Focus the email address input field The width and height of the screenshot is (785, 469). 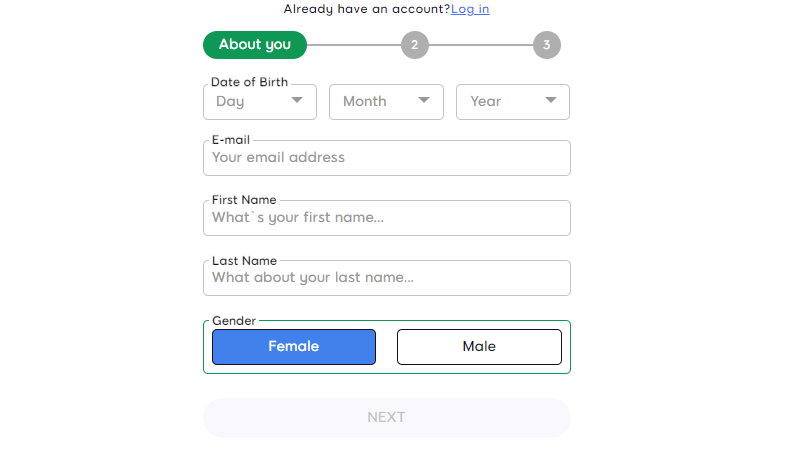click(386, 158)
